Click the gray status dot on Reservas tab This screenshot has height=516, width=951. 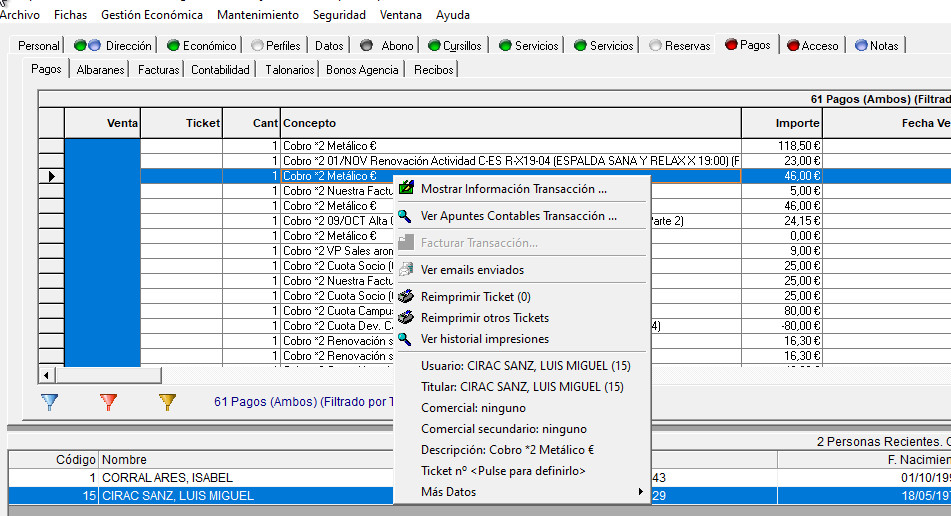coord(655,45)
